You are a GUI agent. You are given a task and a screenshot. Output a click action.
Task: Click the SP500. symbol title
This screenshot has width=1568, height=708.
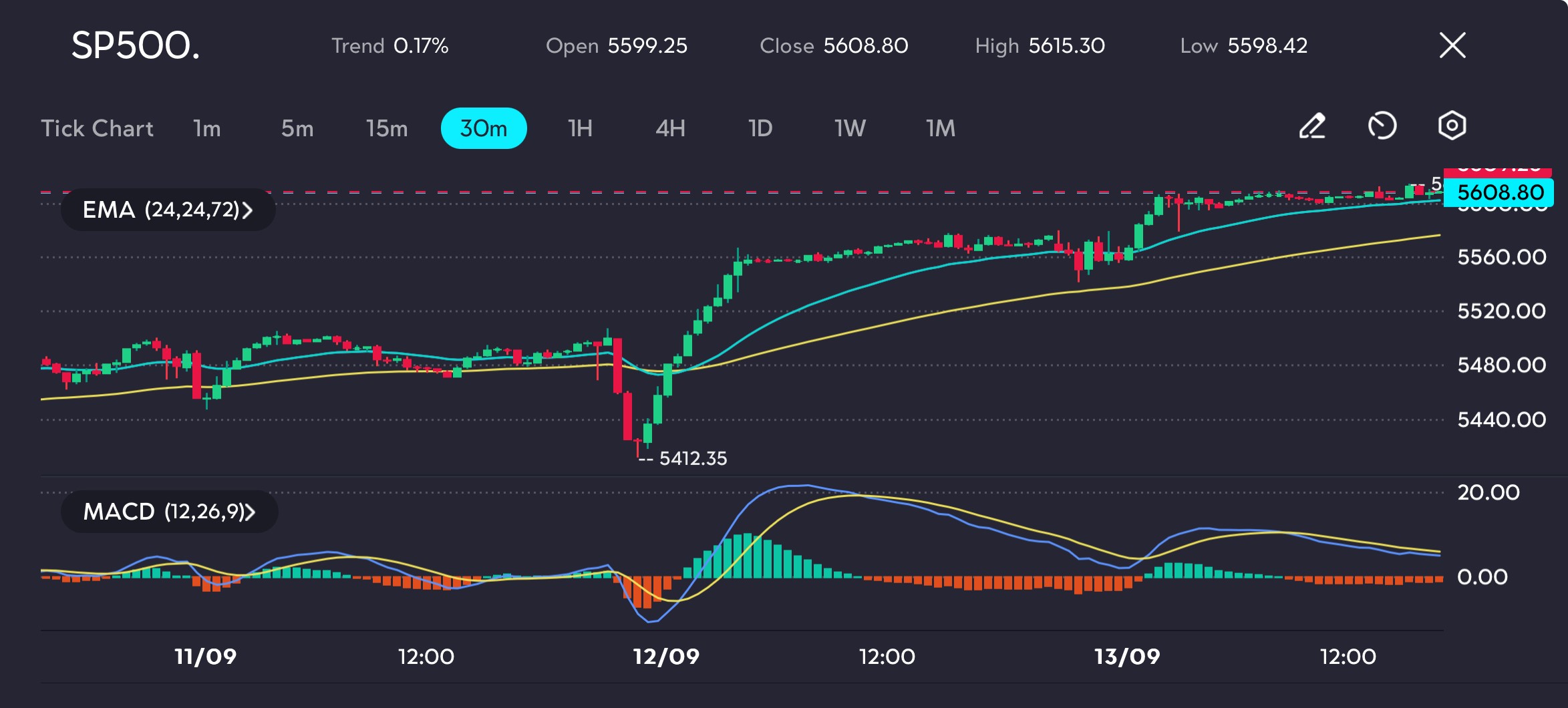pyautogui.click(x=136, y=45)
